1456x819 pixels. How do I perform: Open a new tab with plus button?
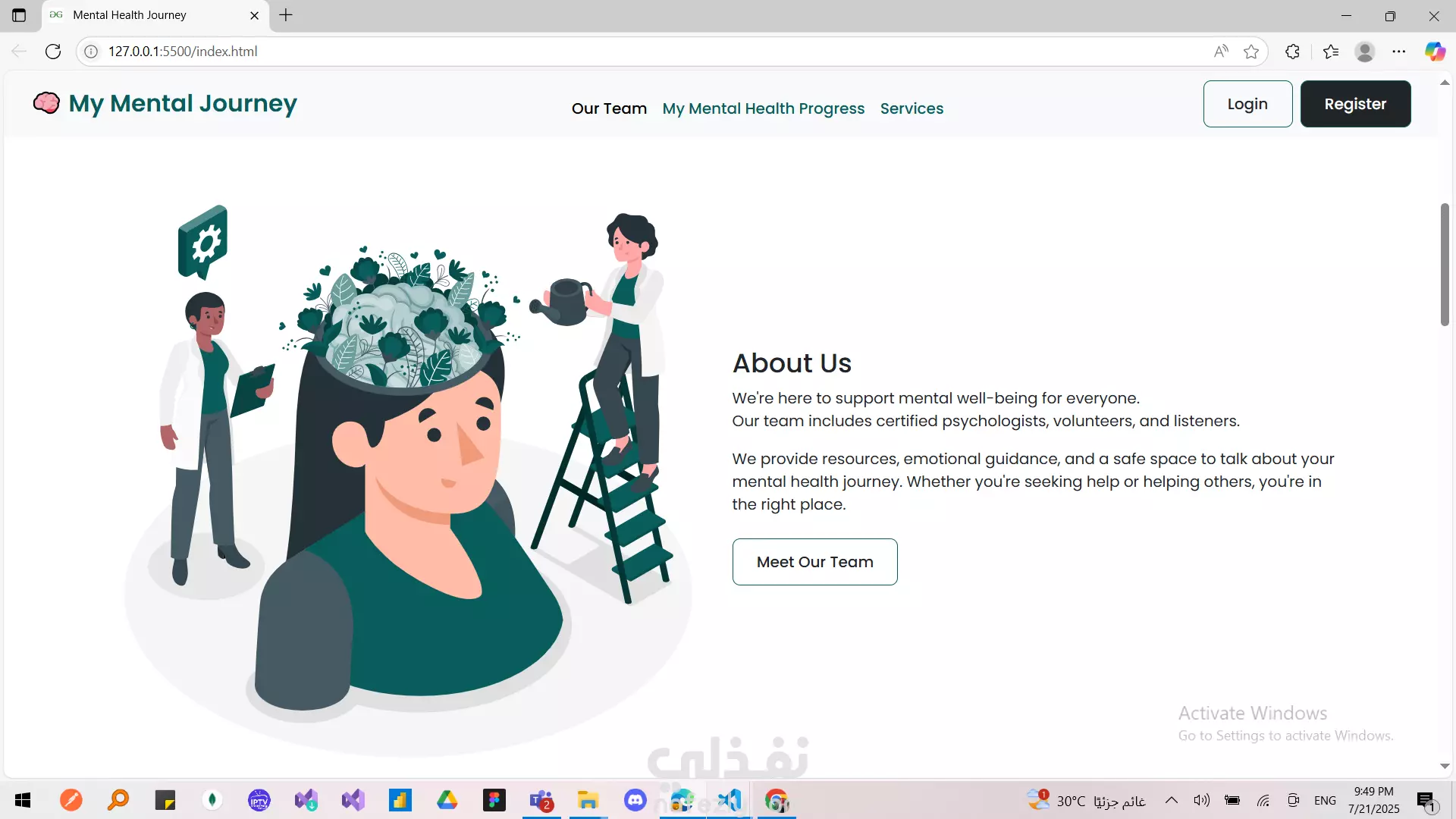point(286,15)
